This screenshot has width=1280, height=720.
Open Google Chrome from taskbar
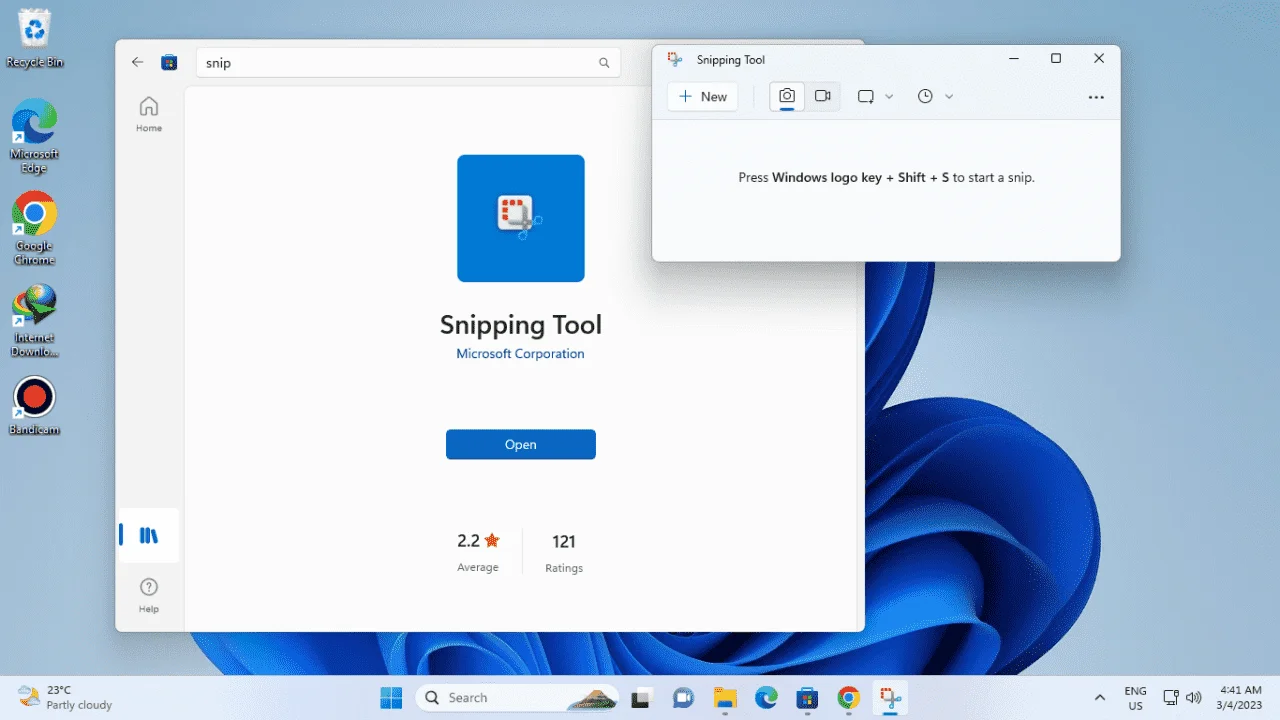coord(848,697)
